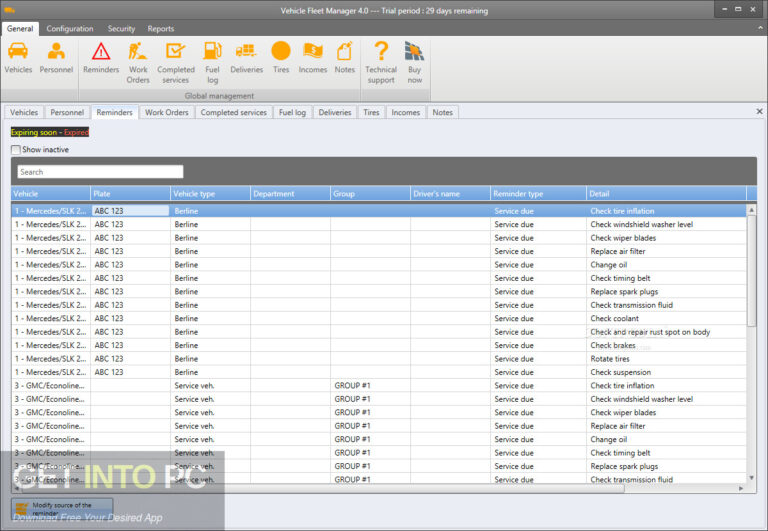Select 'Check and repair rust spot on body'
Image resolution: width=768 pixels, height=531 pixels.
click(379, 332)
